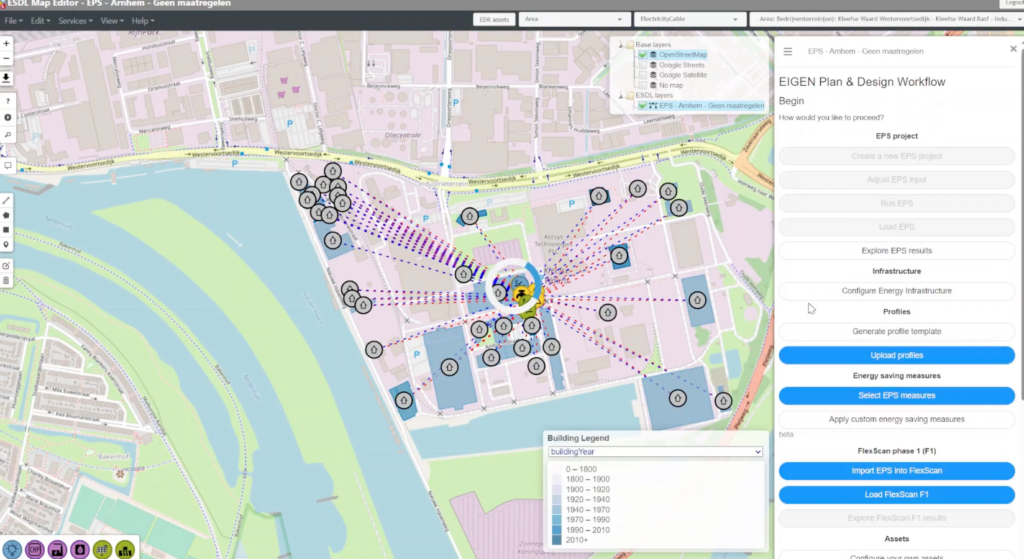The height and width of the screenshot is (559, 1024).
Task: Open the buildingYear legend dropdown
Action: pos(654,452)
